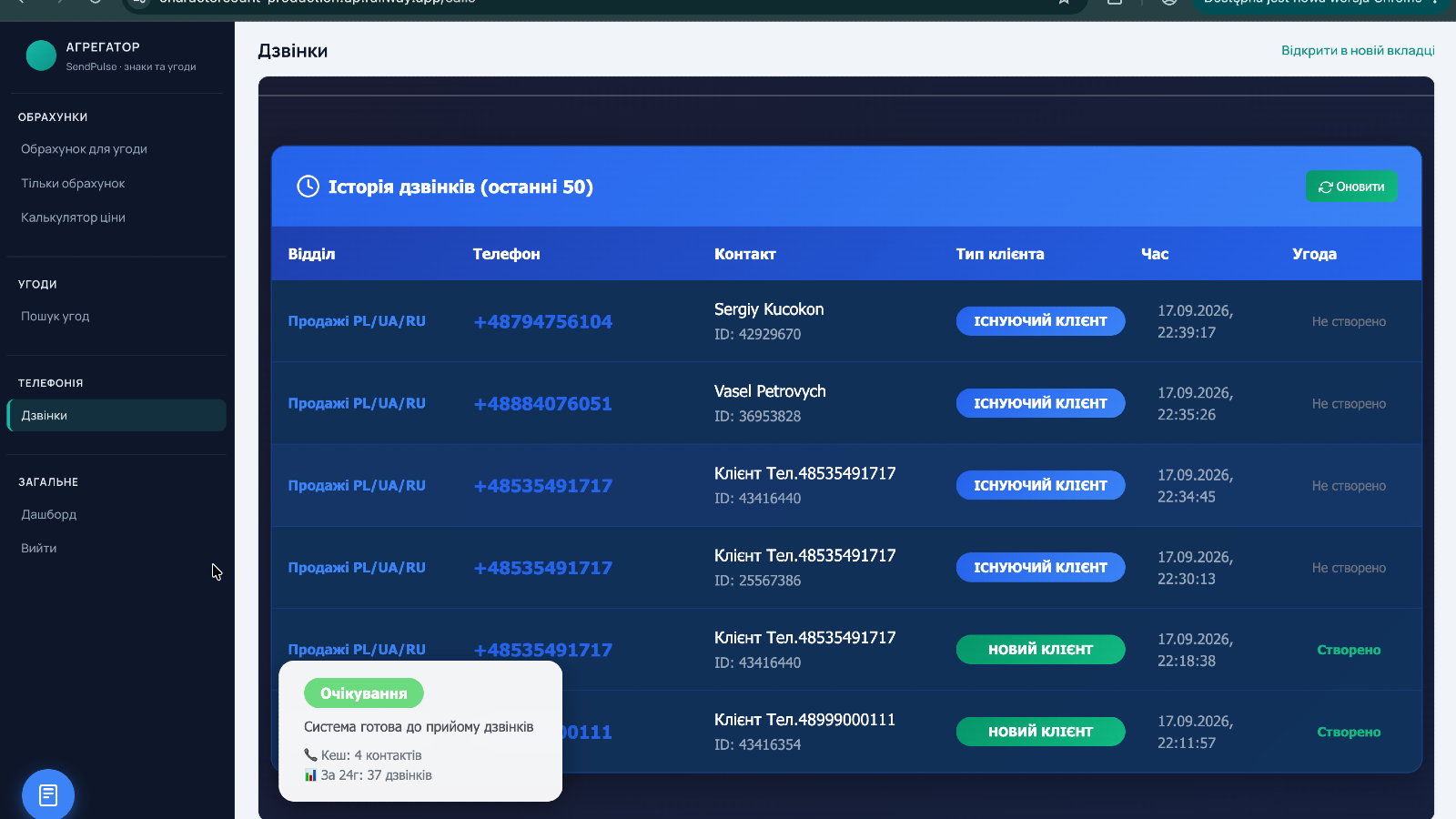The height and width of the screenshot is (819, 1456).
Task: Click phone number +48794756104
Action: [x=543, y=322]
